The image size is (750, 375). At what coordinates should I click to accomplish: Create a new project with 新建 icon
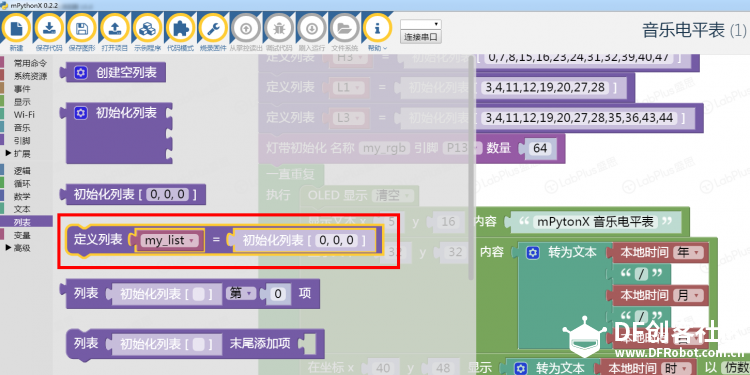coord(16,29)
